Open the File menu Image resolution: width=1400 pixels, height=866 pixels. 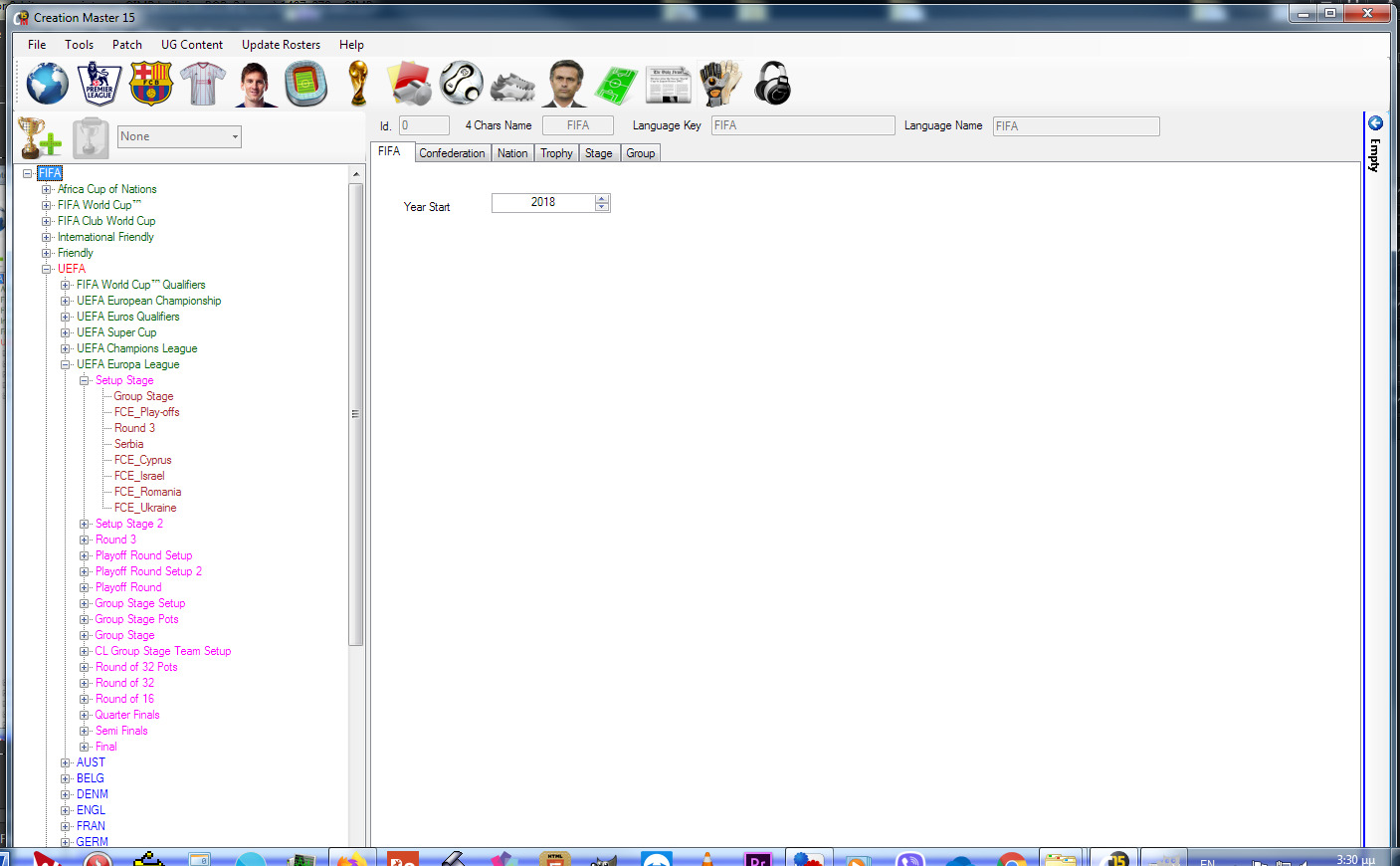(37, 45)
